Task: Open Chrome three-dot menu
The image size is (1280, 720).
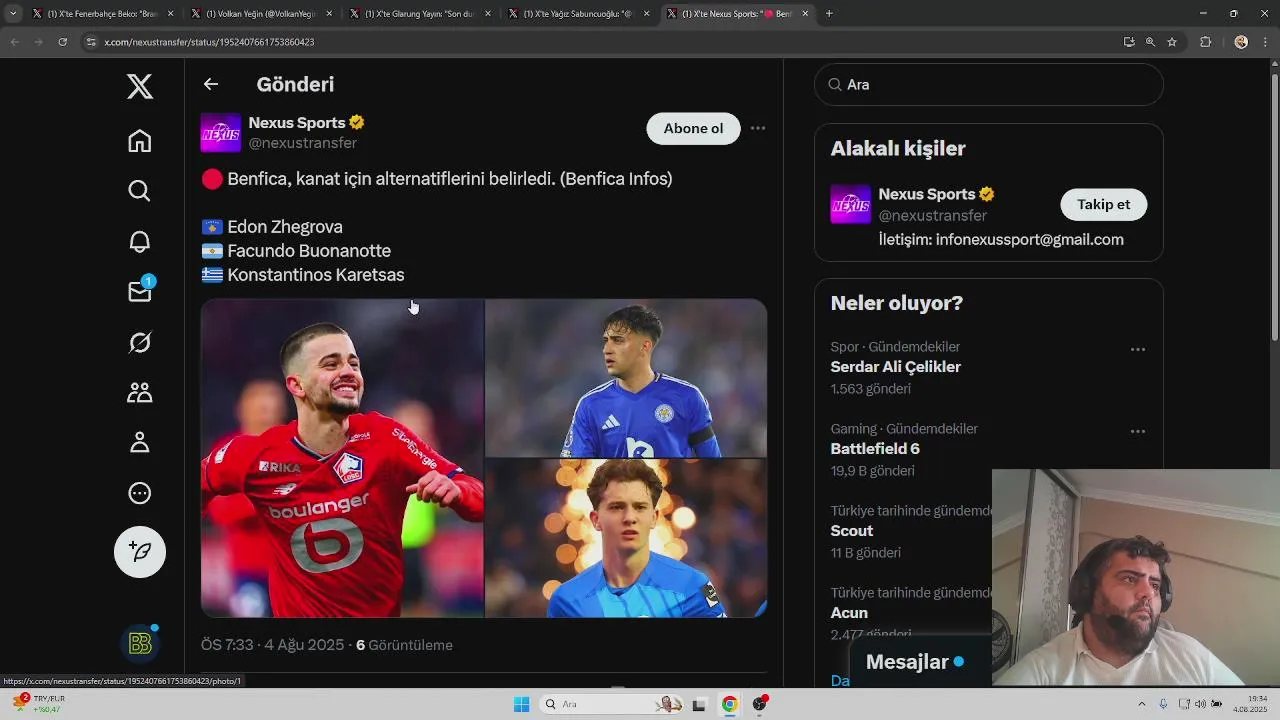Action: click(1265, 42)
